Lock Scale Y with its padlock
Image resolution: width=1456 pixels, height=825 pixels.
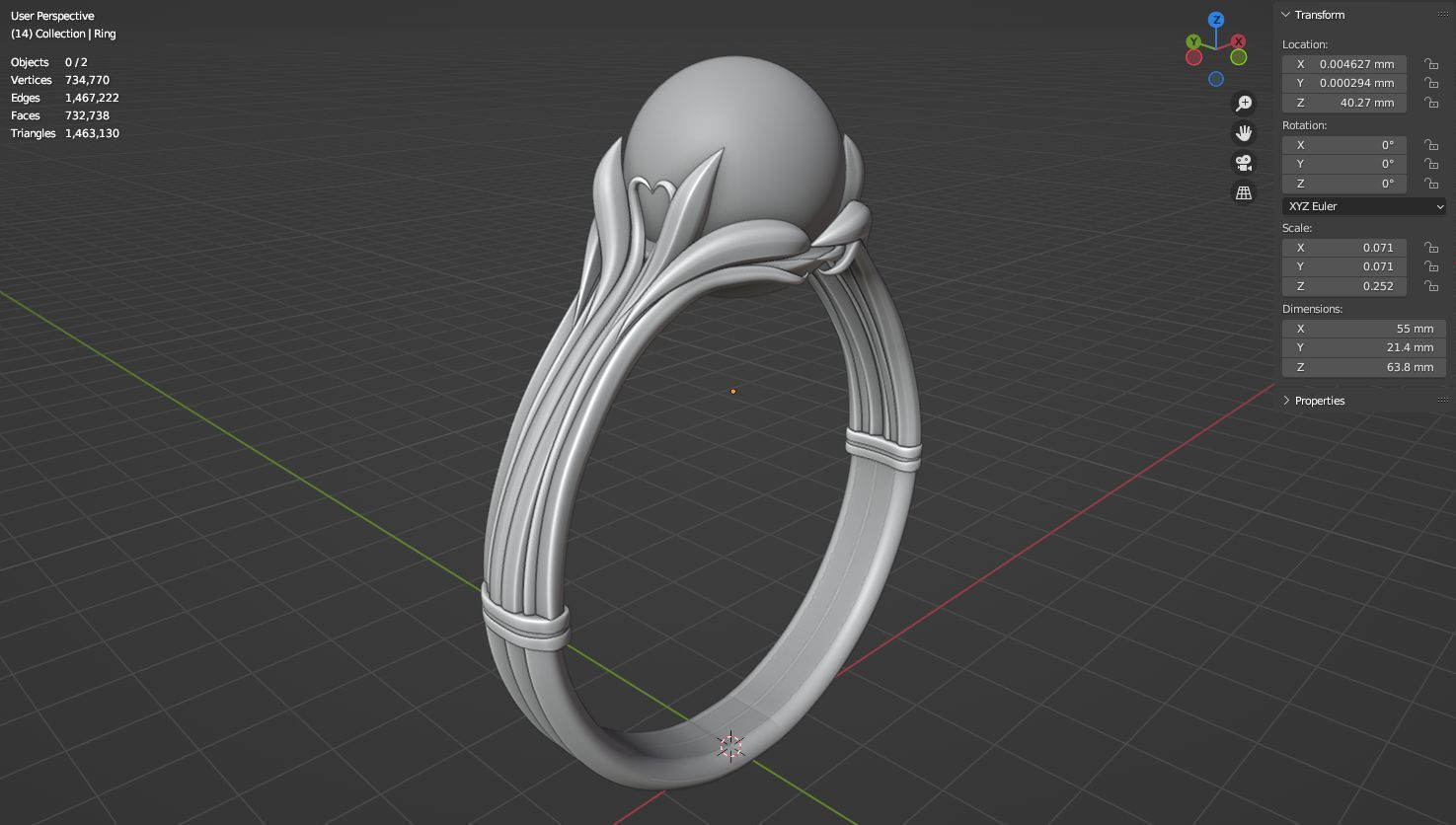1430,266
